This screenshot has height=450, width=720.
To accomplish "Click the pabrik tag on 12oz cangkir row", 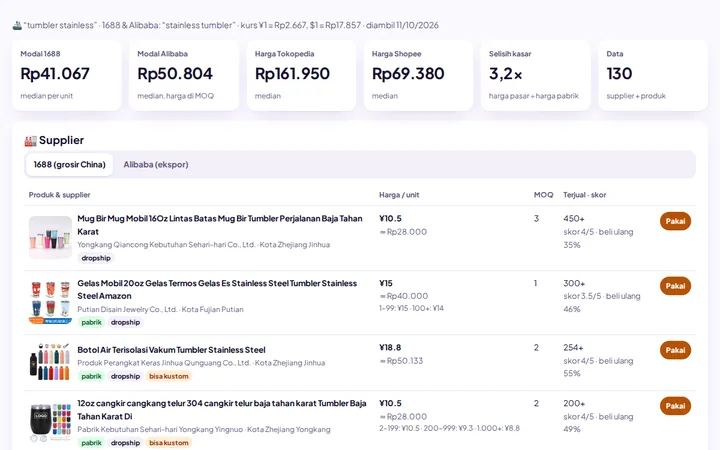I will 91,443.
